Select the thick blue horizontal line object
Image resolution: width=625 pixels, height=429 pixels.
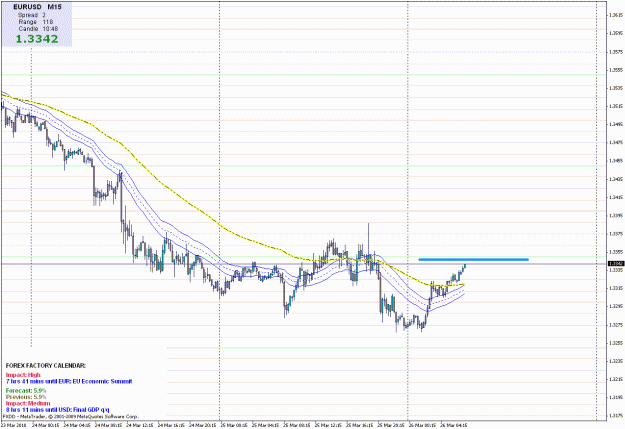[474, 260]
